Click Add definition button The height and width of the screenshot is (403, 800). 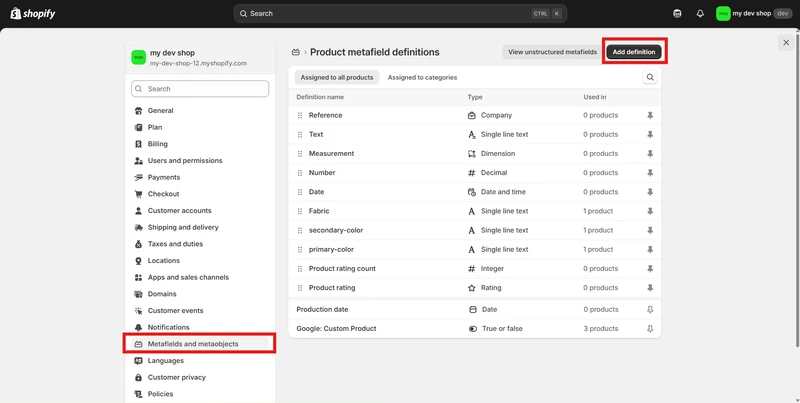[x=634, y=52]
